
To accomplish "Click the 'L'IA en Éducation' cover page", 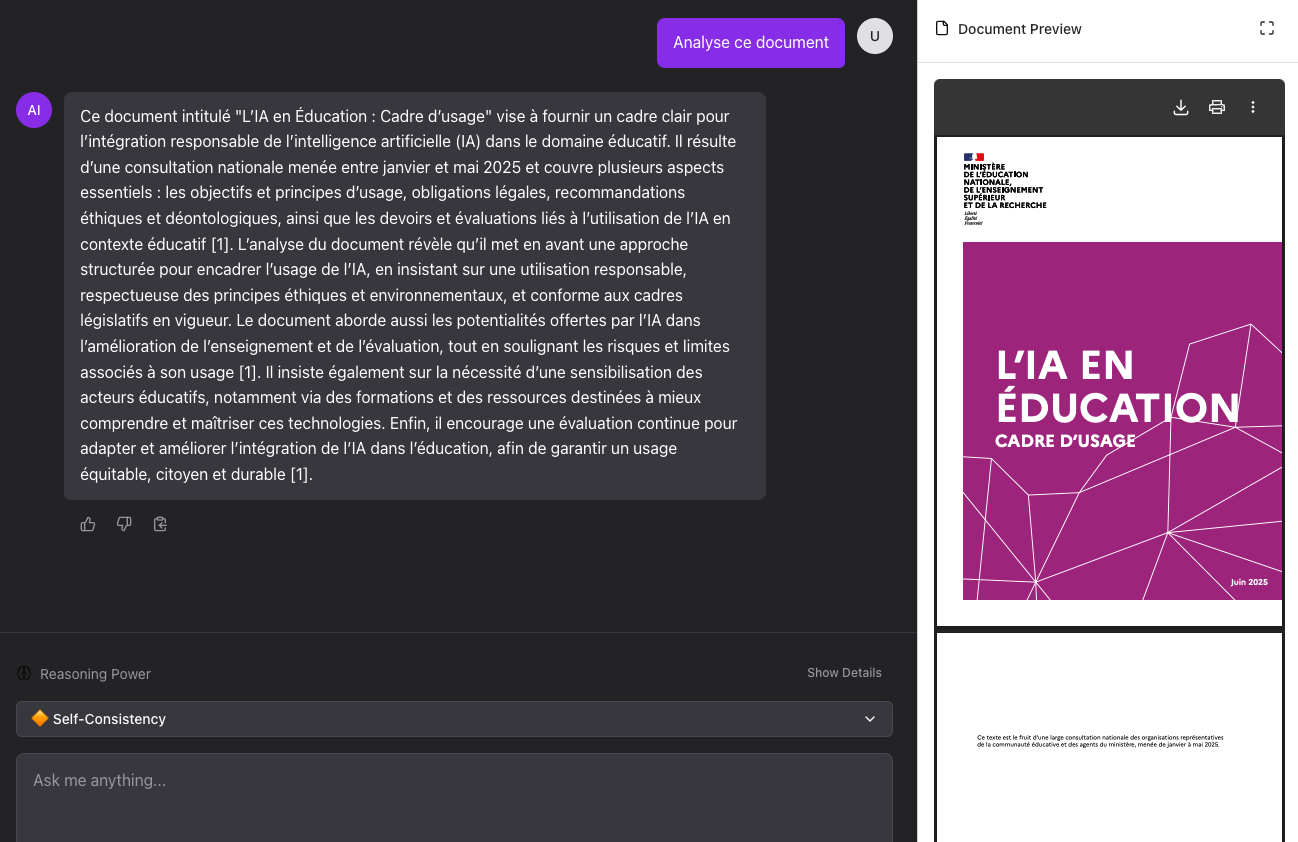I will pos(1121,420).
